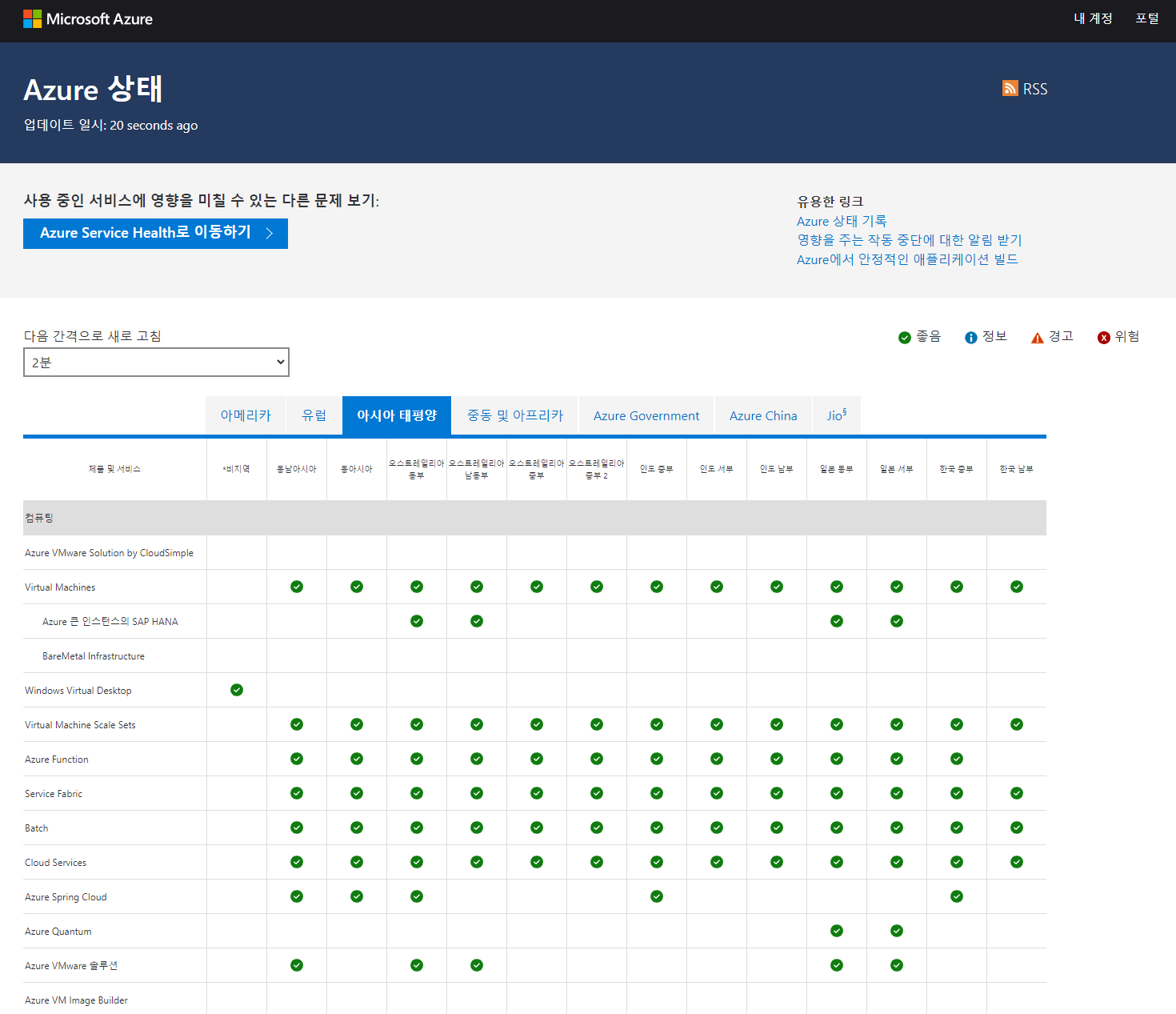Image resolution: width=1176 pixels, height=1014 pixels.
Task: Switch to the Jio tab
Action: [x=837, y=415]
